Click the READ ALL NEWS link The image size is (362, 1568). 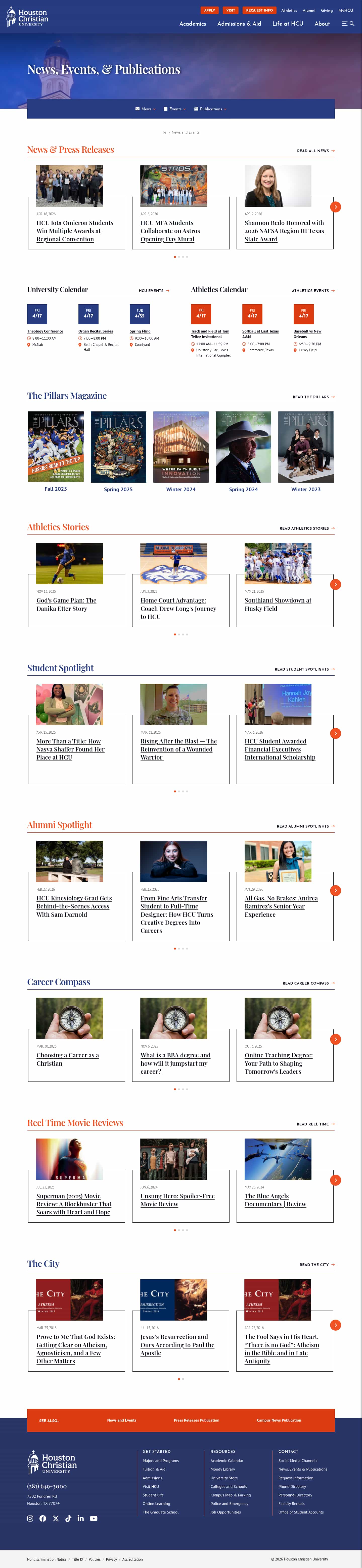(x=316, y=151)
